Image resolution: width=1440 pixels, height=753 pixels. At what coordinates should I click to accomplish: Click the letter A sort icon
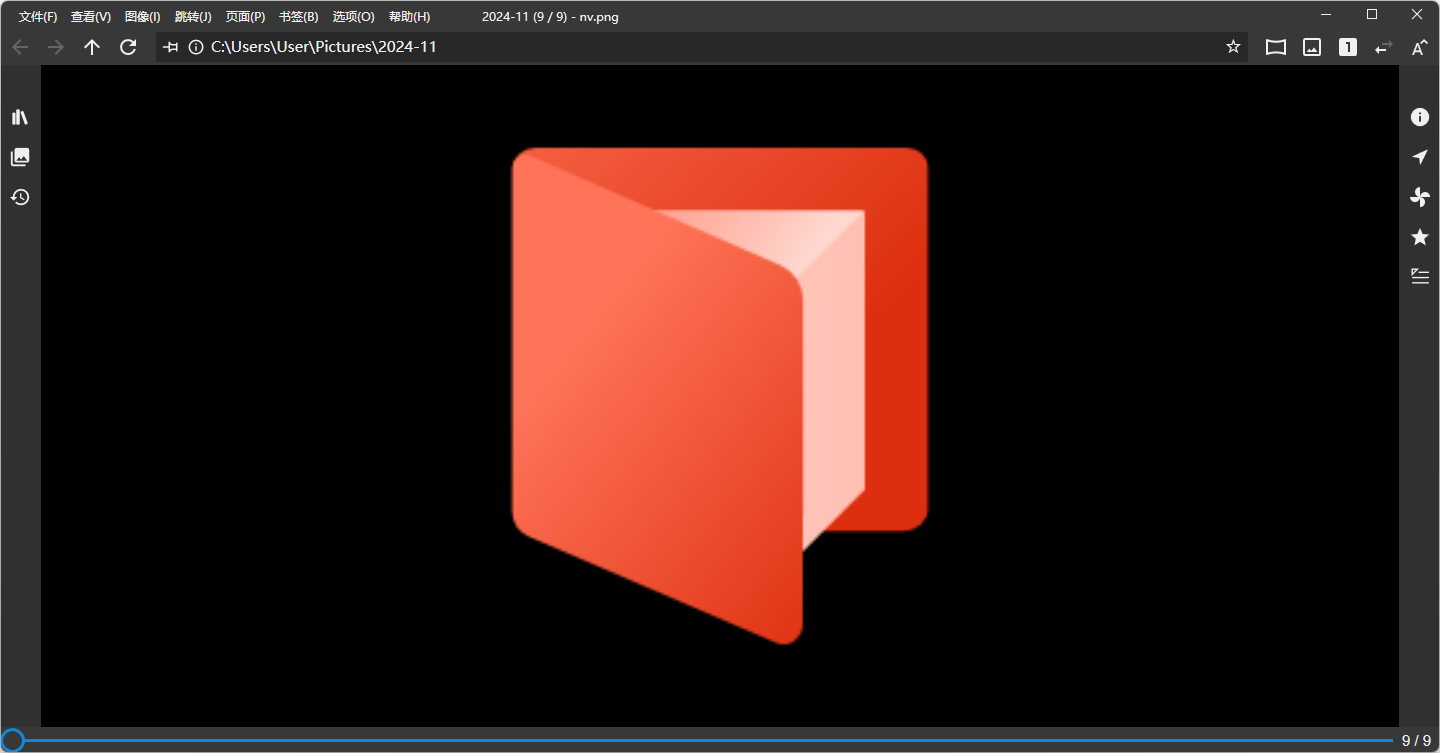point(1420,47)
